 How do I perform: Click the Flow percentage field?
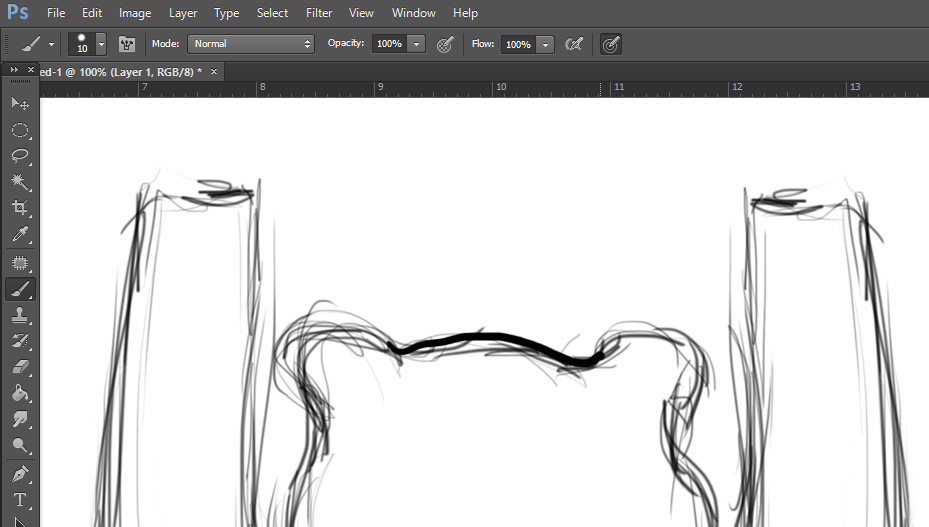pyautogui.click(x=517, y=44)
